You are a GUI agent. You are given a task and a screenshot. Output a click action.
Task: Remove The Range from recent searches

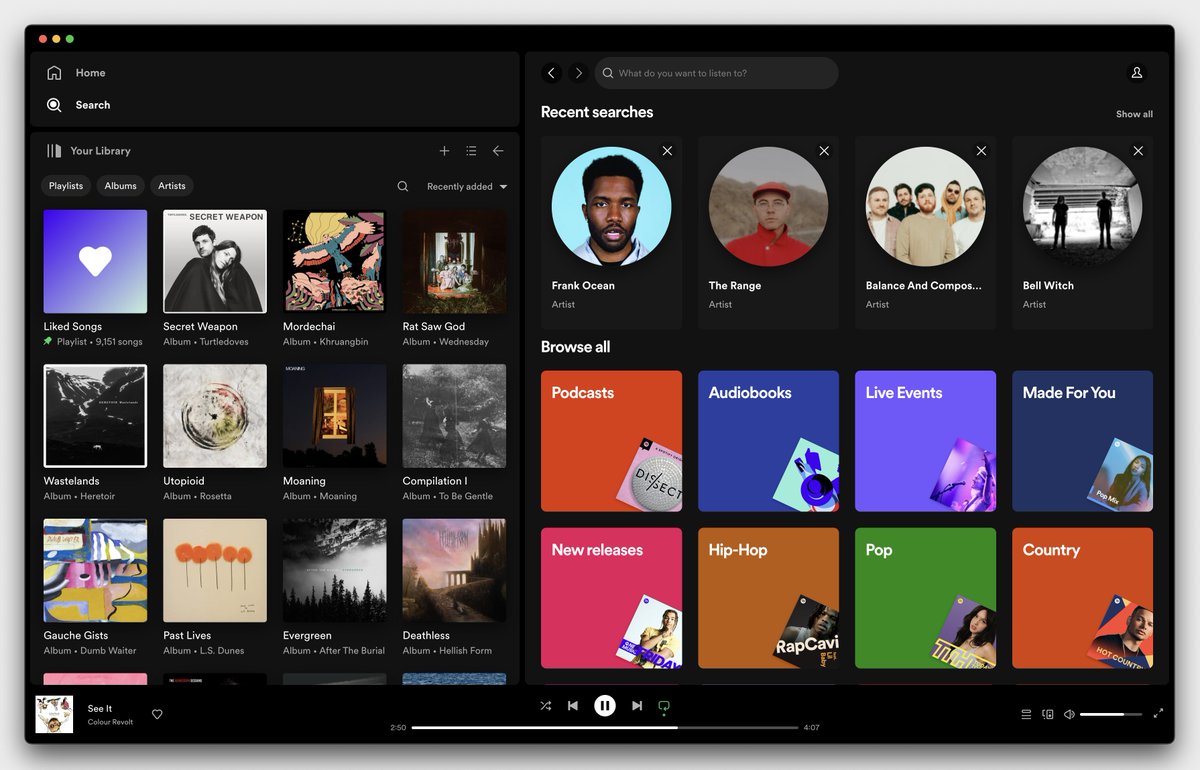(824, 151)
